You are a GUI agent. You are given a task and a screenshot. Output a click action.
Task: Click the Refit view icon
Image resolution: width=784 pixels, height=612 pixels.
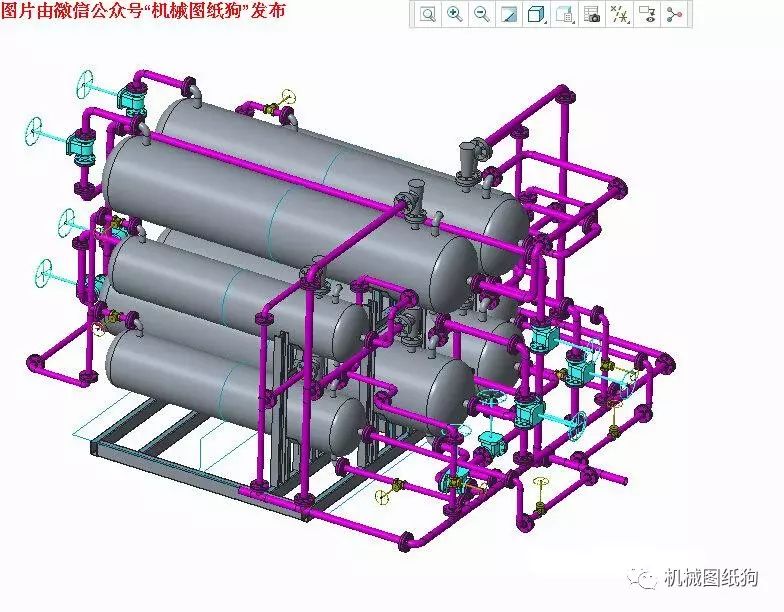point(428,14)
